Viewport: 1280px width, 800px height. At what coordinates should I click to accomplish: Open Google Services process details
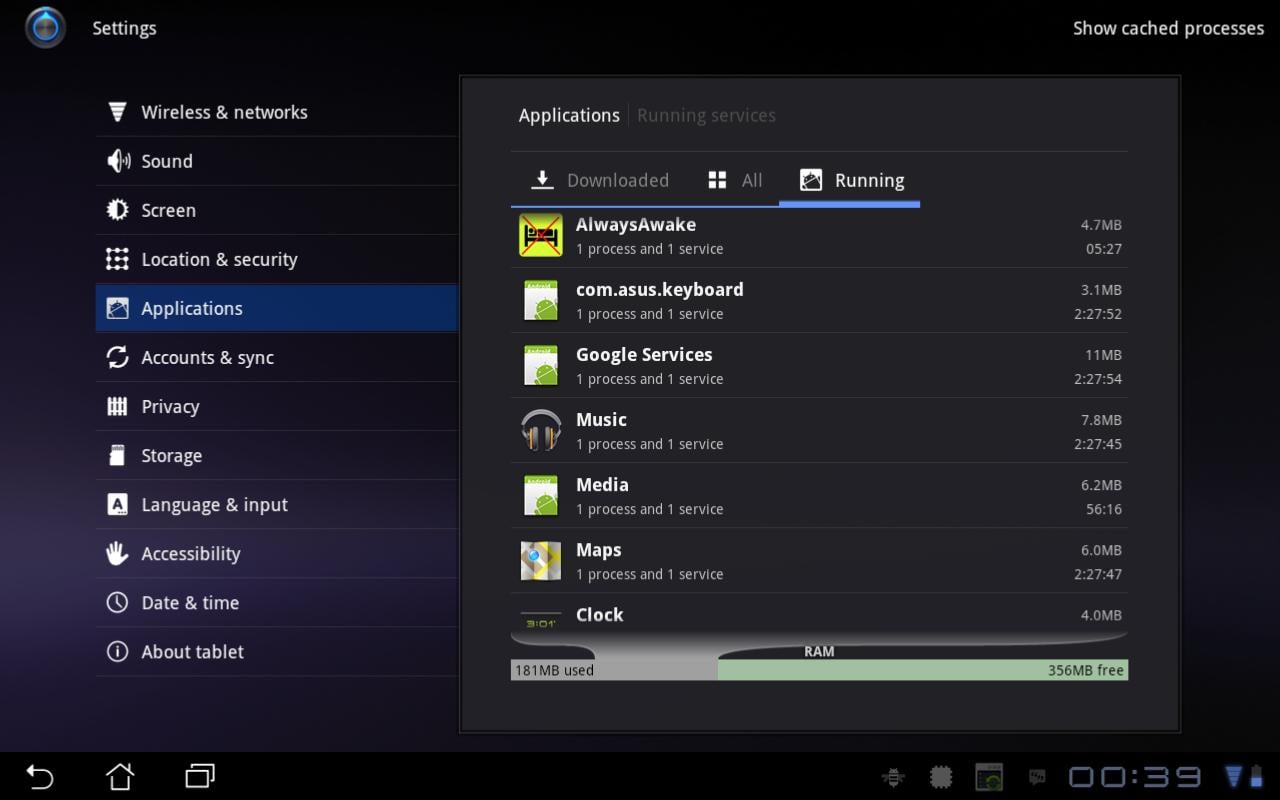pos(819,366)
